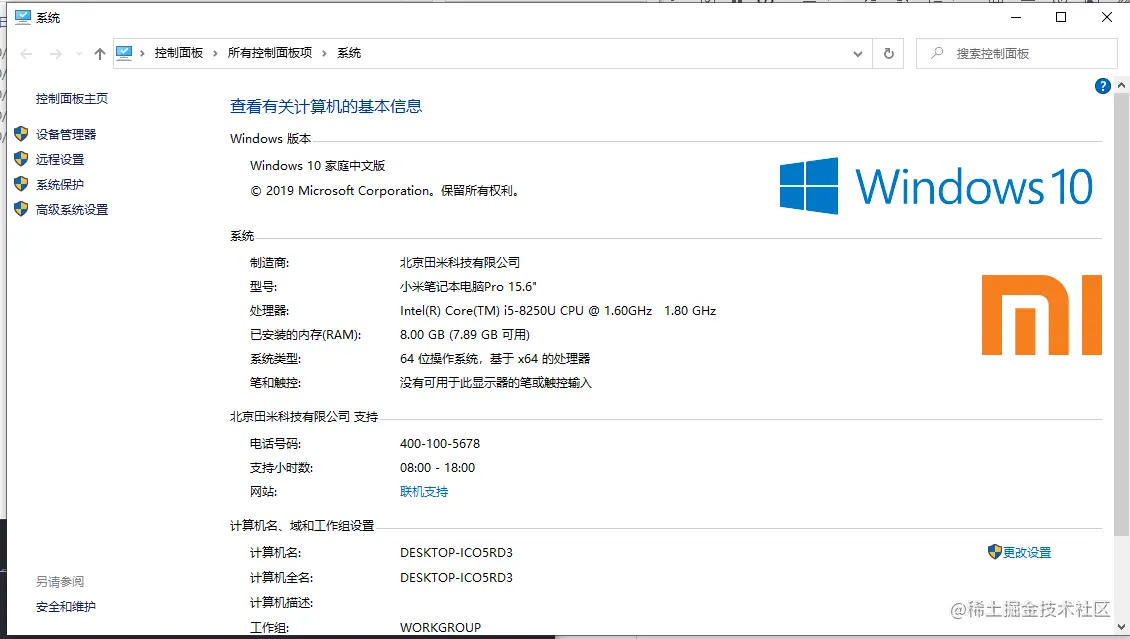Screen dimensions: 1130x639
Task: Click the 搜索控制面板 search box
Action: 1017,53
